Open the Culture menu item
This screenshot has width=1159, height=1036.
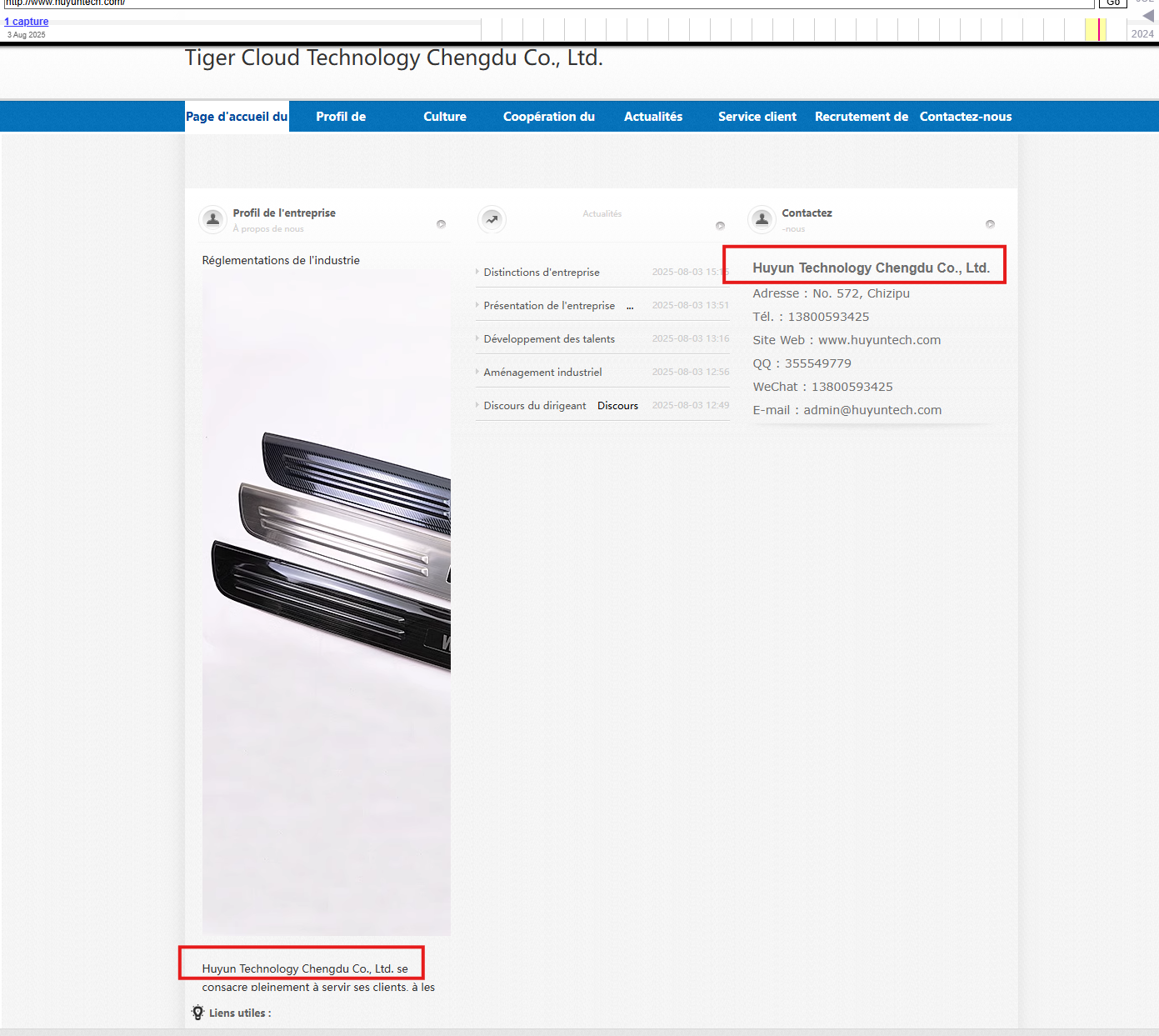(444, 117)
